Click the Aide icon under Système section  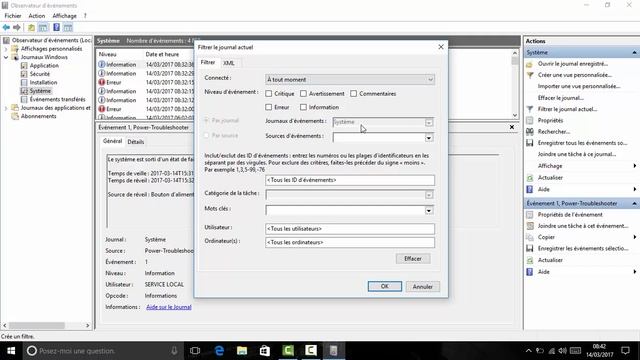point(530,189)
